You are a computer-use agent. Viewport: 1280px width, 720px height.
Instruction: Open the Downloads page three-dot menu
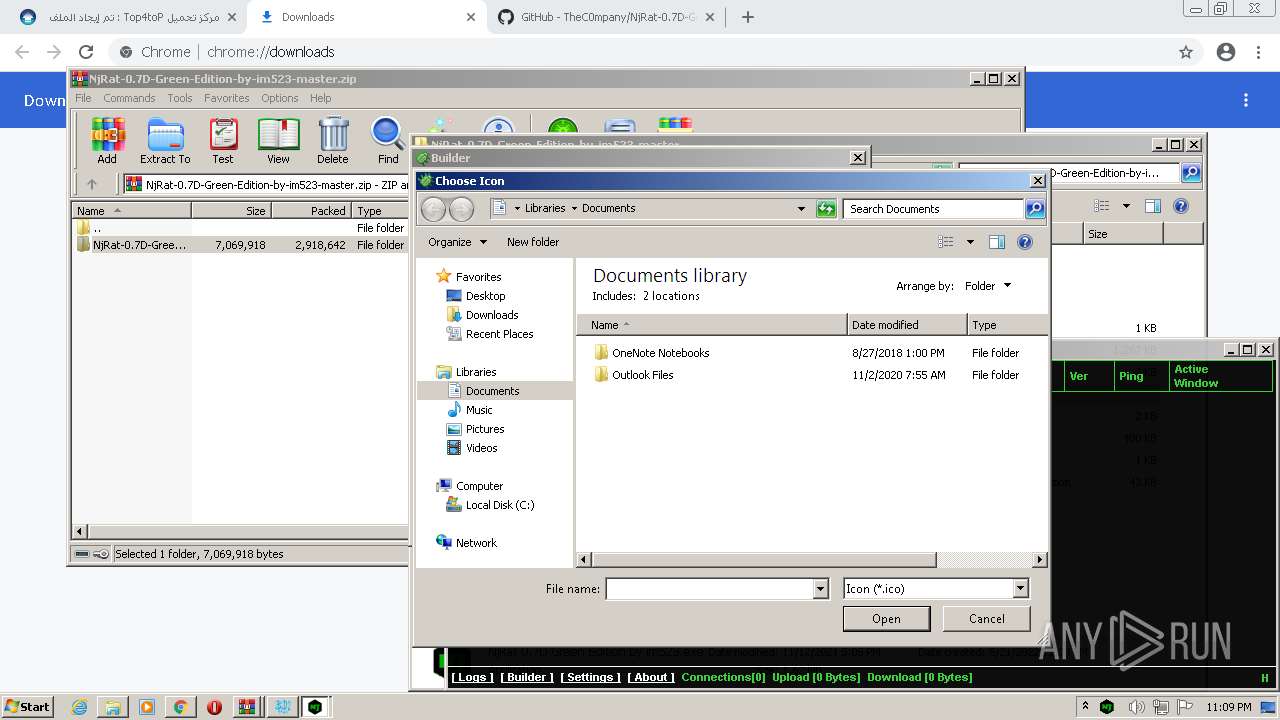[1246, 100]
